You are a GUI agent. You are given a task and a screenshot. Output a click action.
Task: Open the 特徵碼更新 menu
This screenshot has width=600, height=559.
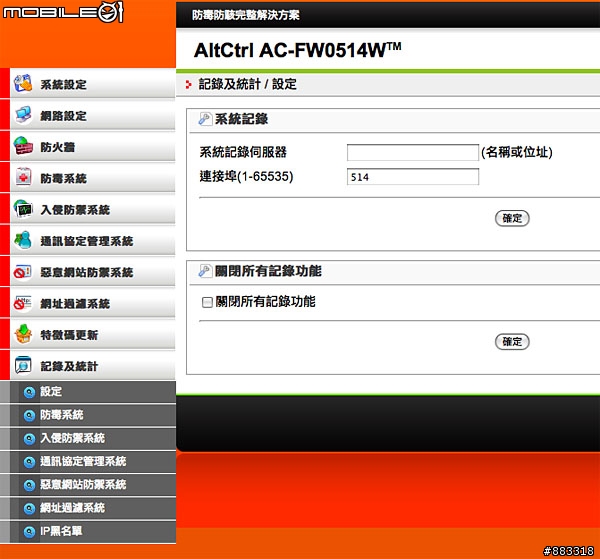click(93, 335)
